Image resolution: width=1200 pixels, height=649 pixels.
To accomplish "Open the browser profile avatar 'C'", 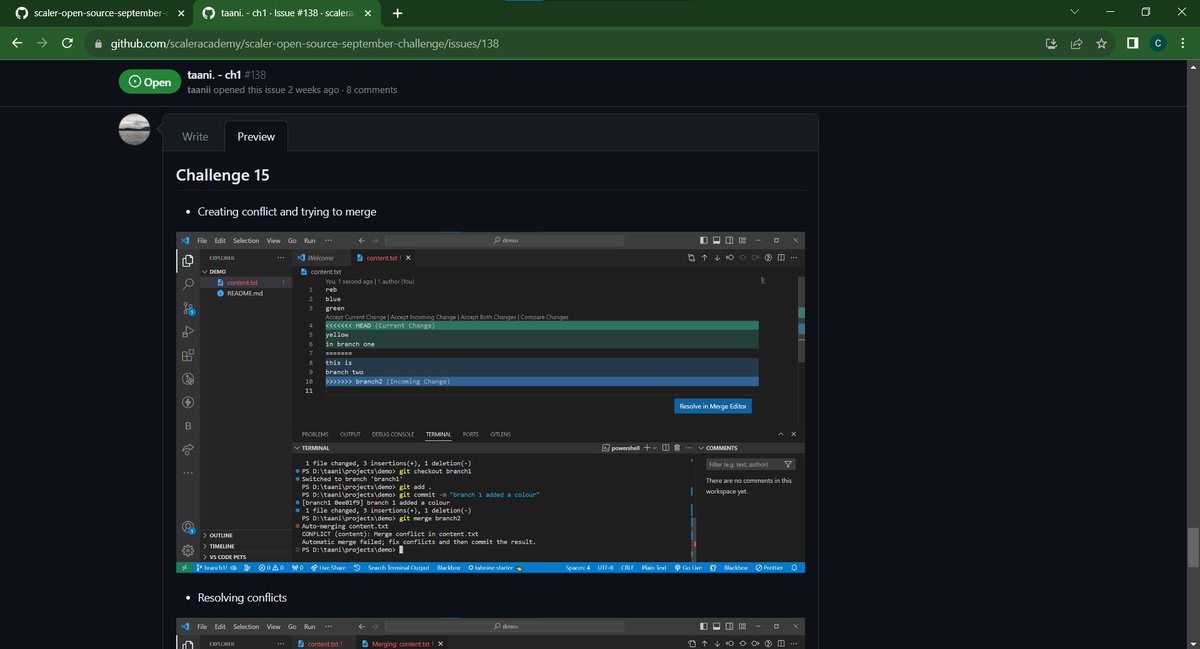I will [1157, 44].
